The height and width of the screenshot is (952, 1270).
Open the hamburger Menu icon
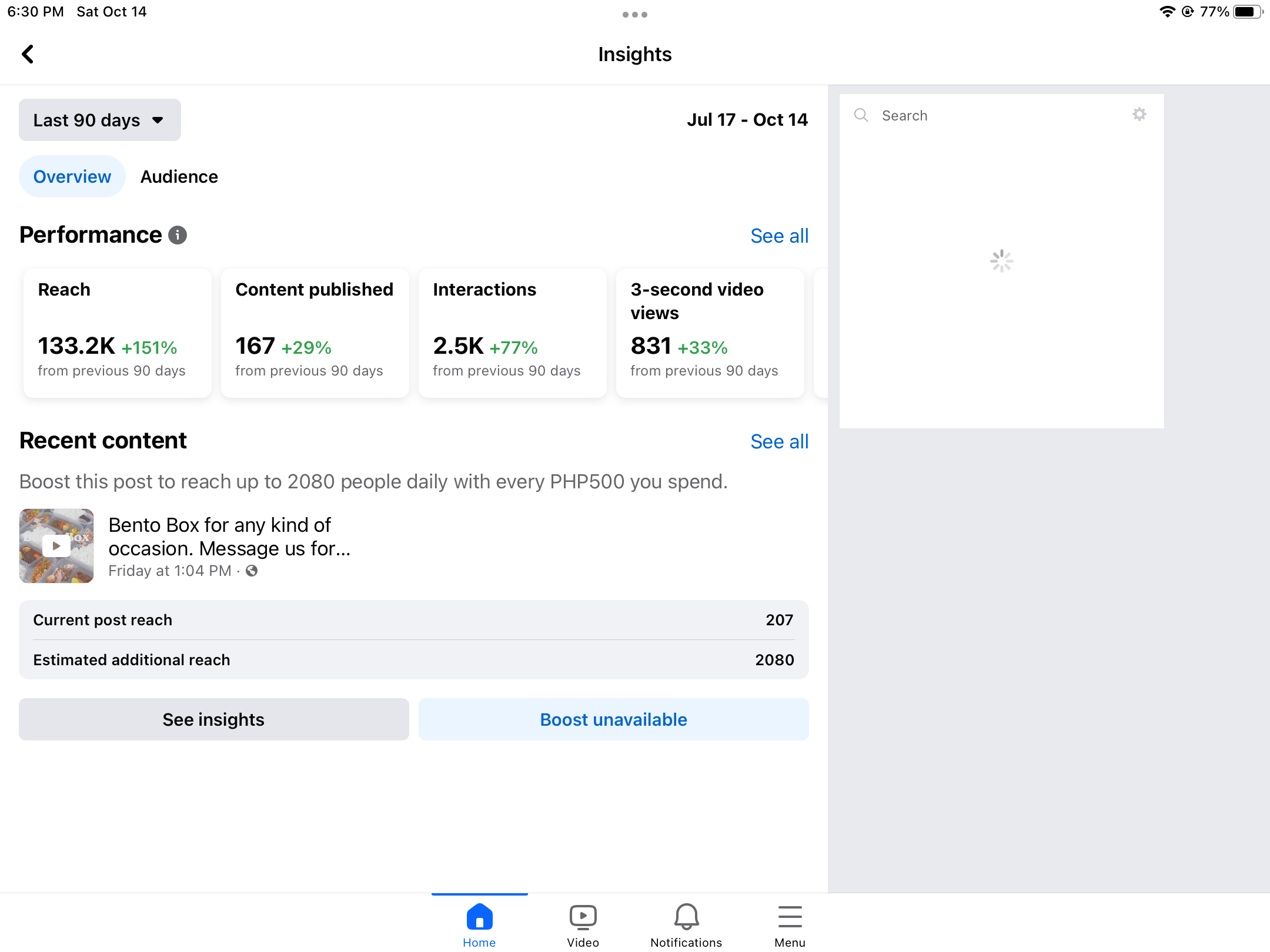pyautogui.click(x=790, y=917)
